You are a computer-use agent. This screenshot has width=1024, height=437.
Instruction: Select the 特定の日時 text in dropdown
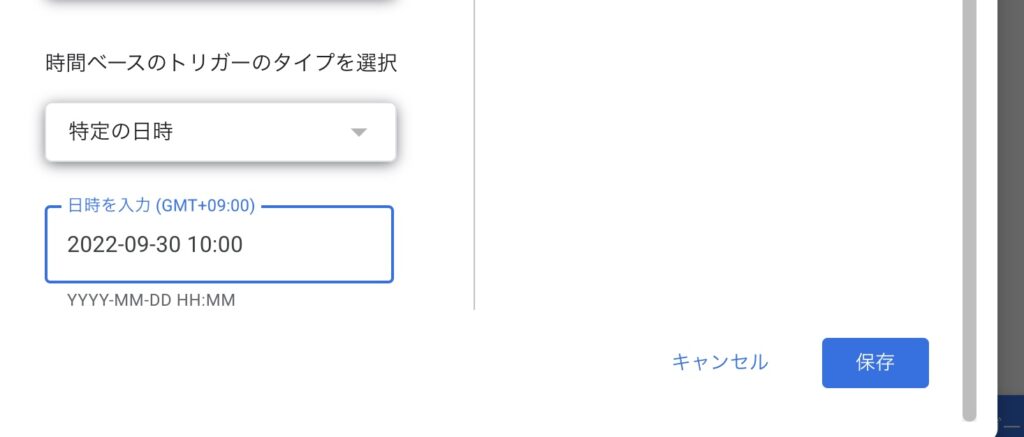coord(120,132)
